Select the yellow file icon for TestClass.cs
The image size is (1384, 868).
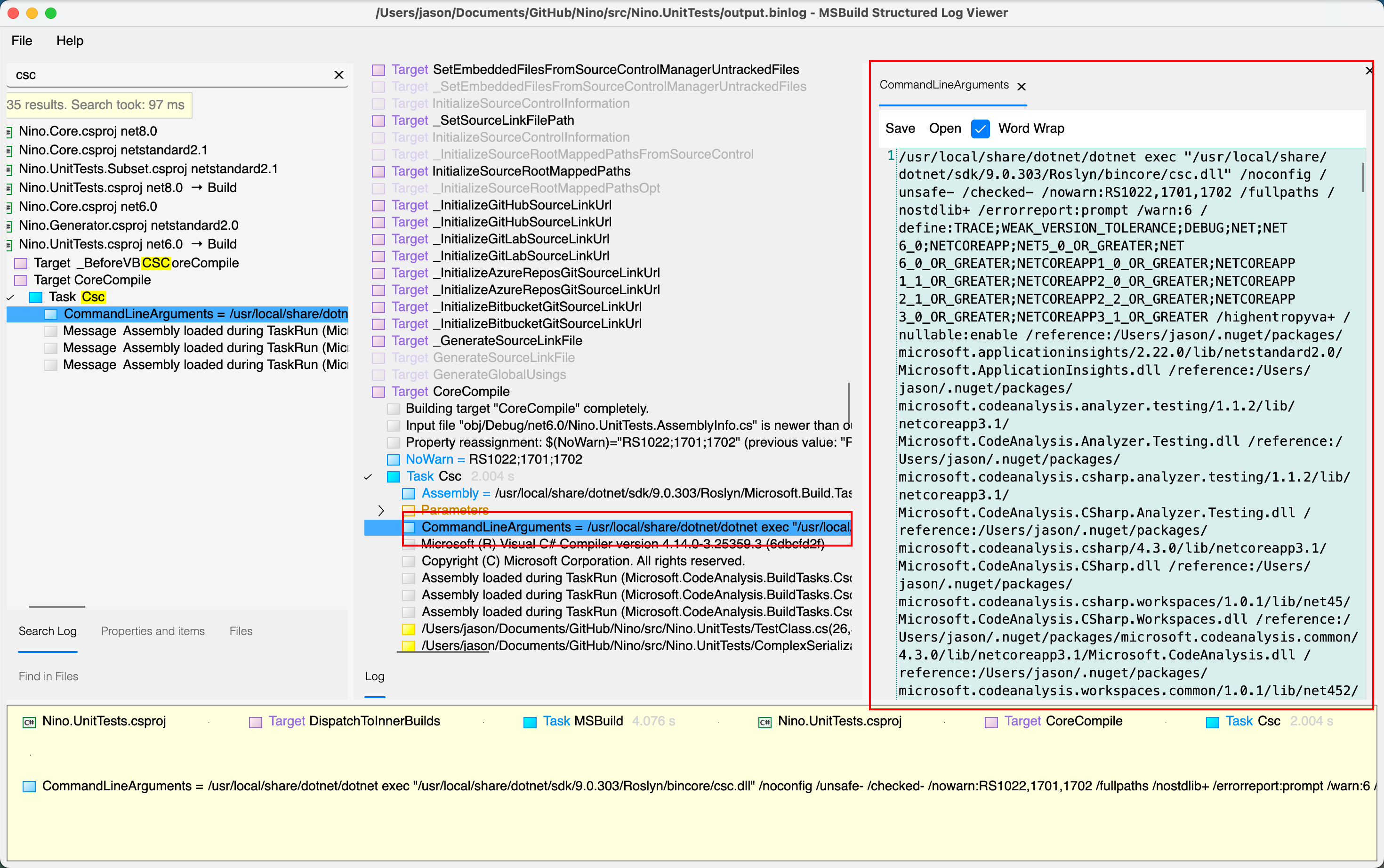coord(408,628)
